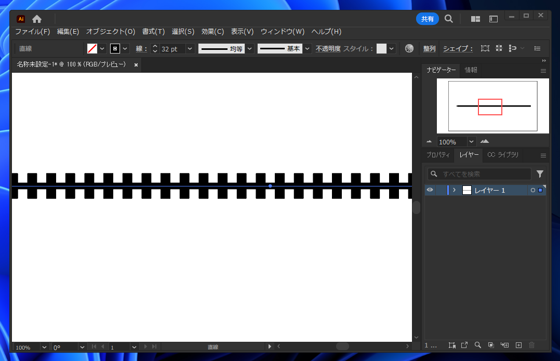Open the ヘルプ(H) menu
The height and width of the screenshot is (361, 560).
click(x=326, y=31)
